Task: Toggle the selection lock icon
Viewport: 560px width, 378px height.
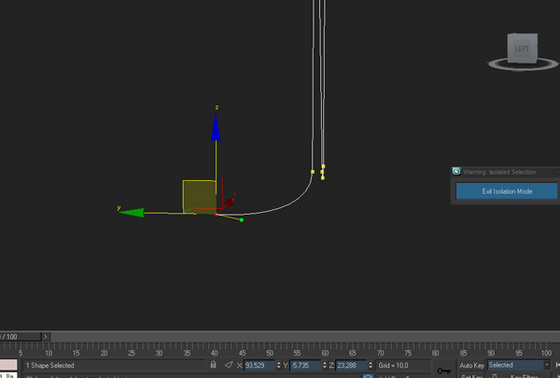Action: pyautogui.click(x=213, y=365)
